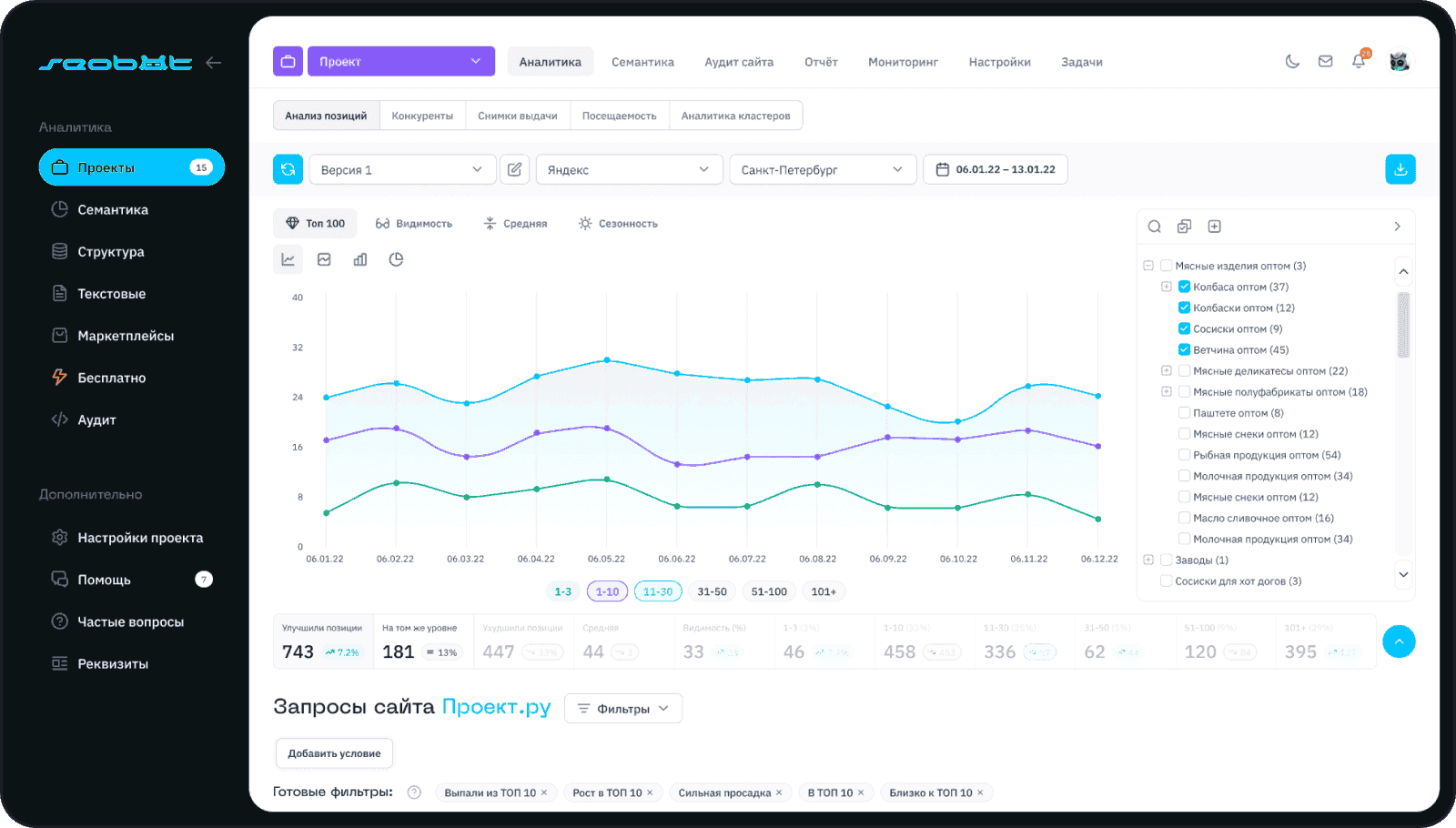Edit the version with the pencil icon
Viewport: 1456px width, 828px height.
click(514, 169)
